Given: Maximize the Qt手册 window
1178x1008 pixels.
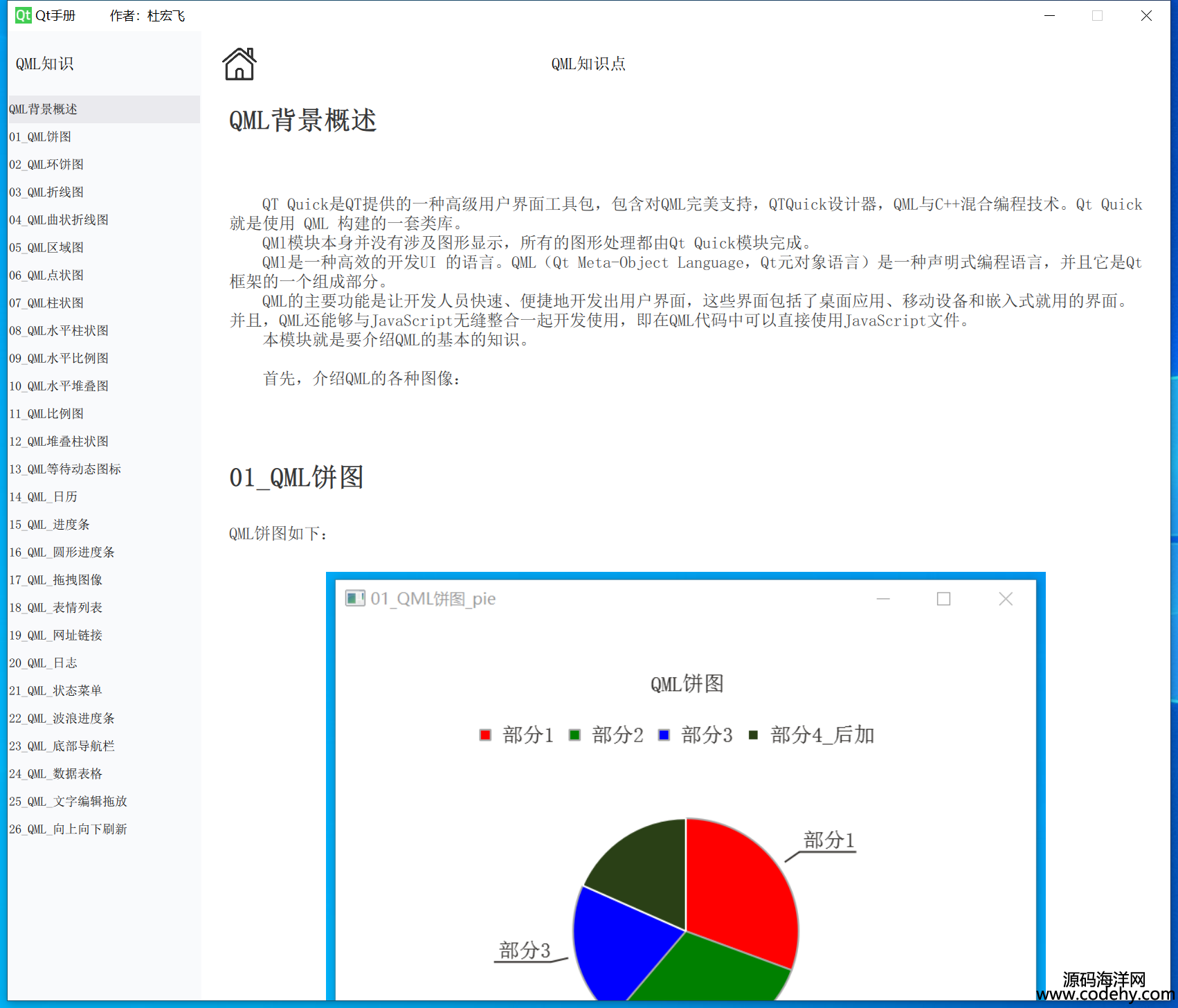Looking at the screenshot, I should [1097, 15].
